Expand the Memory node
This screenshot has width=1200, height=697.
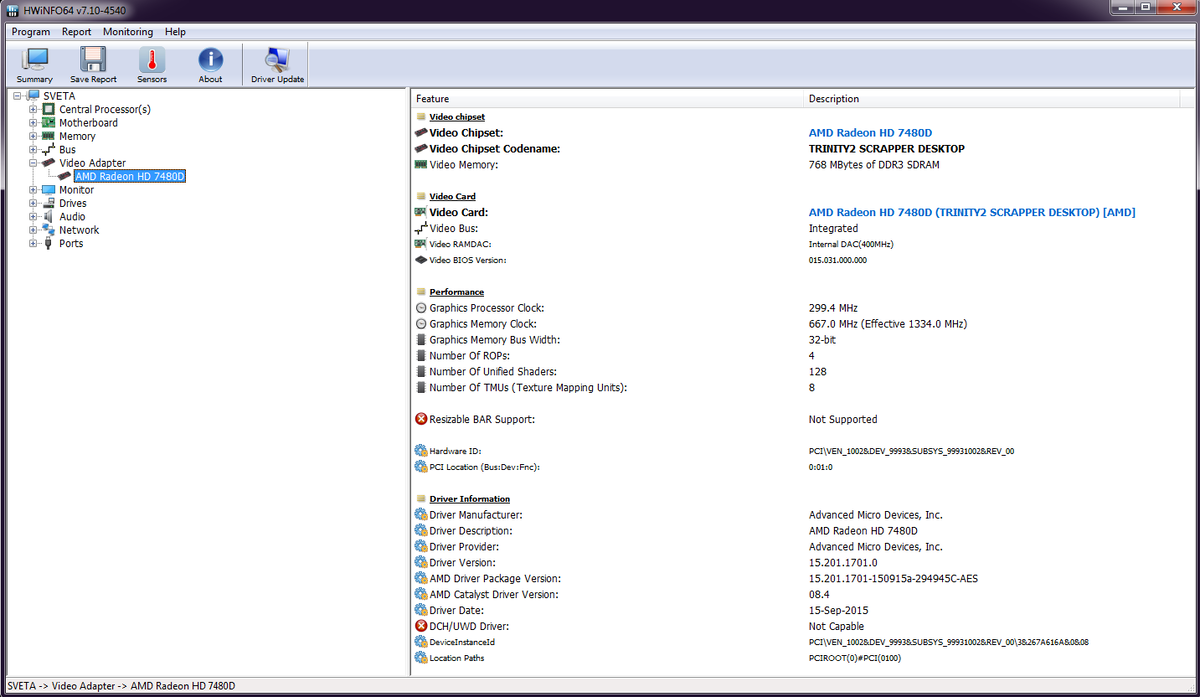click(x=34, y=136)
